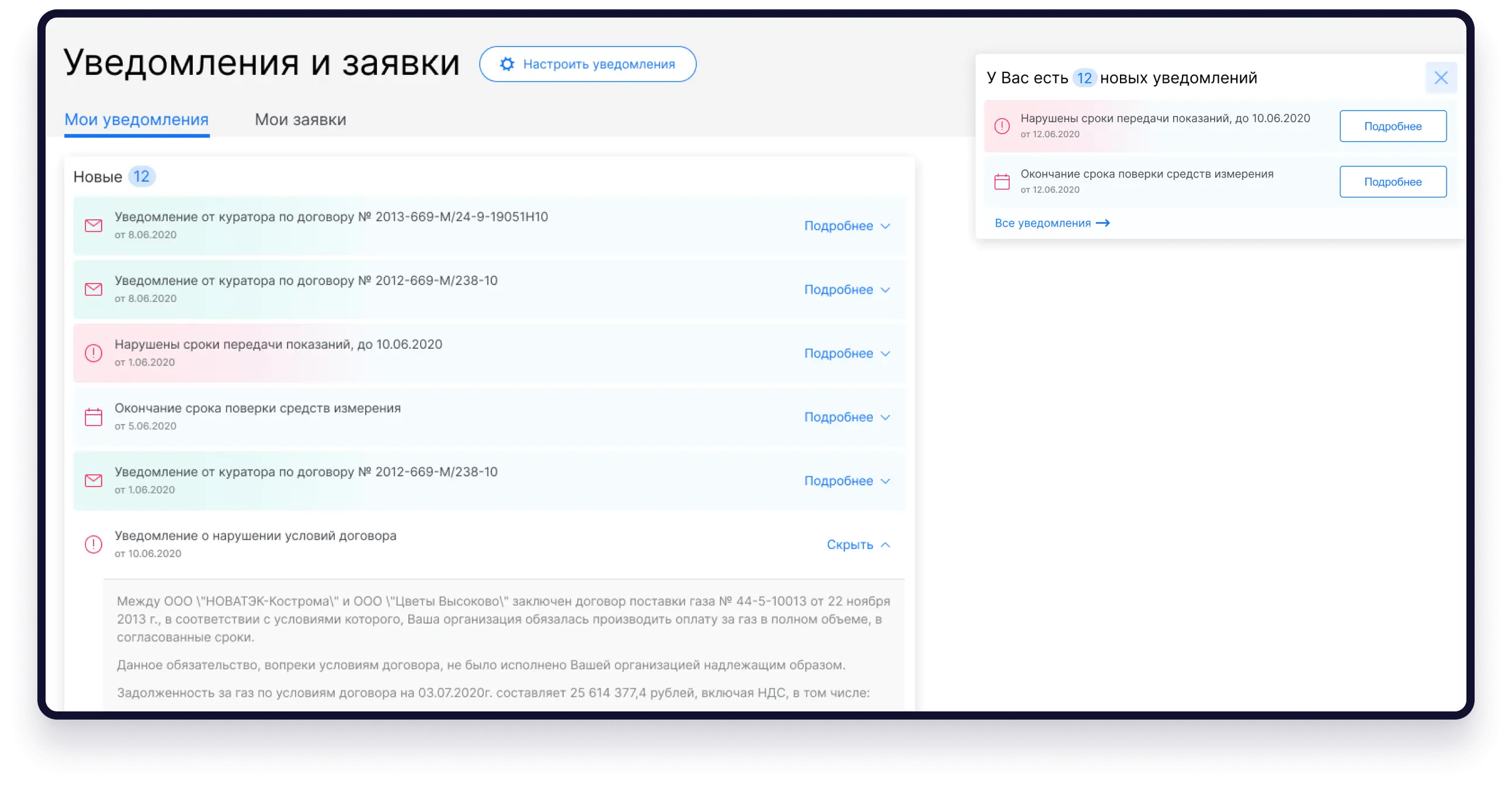Click the gear icon in Настроить уведомления
Screen dimensions: 1512x785
[507, 64]
